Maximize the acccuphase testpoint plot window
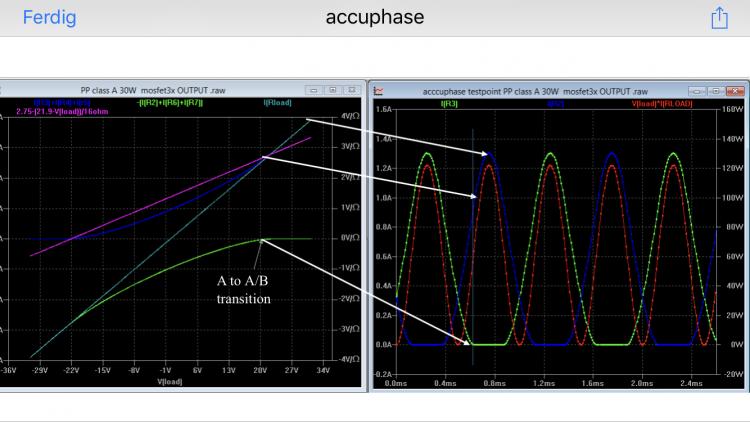This screenshot has width=750, height=422. tap(716, 91)
